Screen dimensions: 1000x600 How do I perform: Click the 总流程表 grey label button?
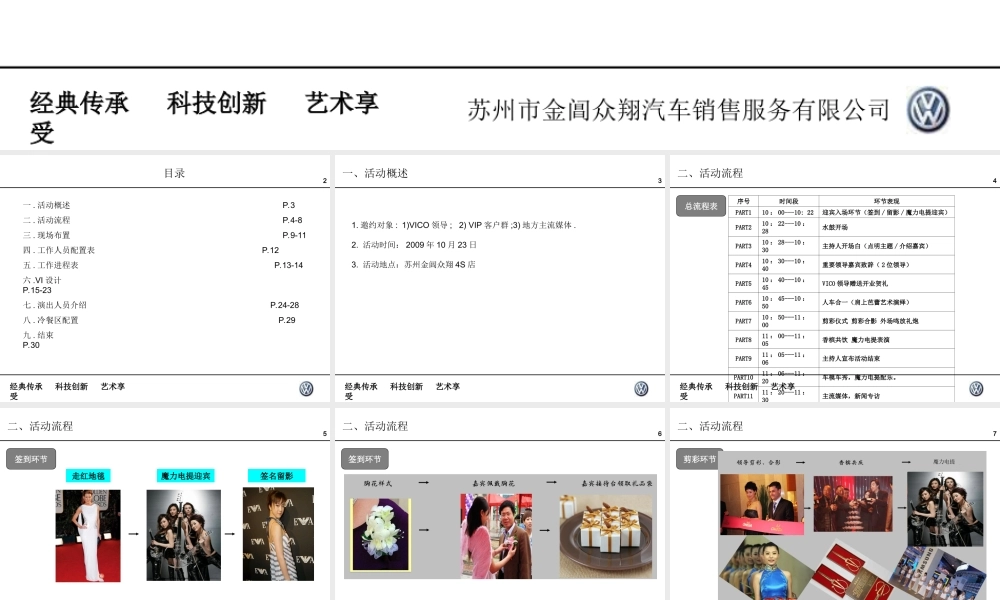pyautogui.click(x=701, y=206)
